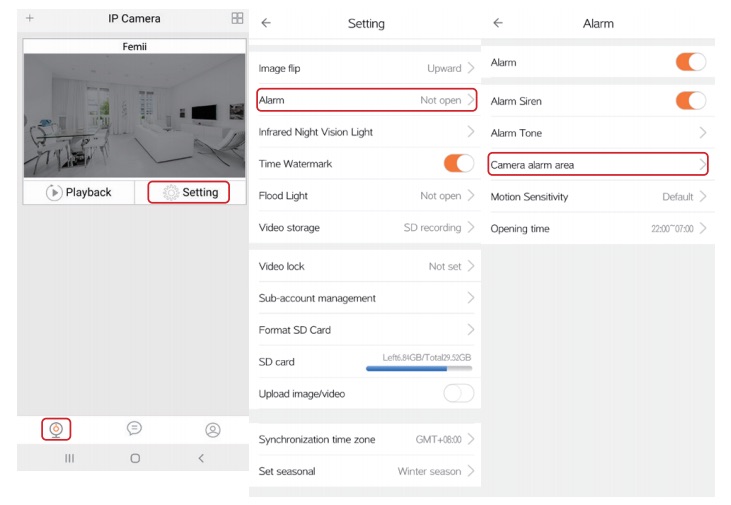
Task: Toggle the Alarm Siren switch
Action: click(x=691, y=101)
